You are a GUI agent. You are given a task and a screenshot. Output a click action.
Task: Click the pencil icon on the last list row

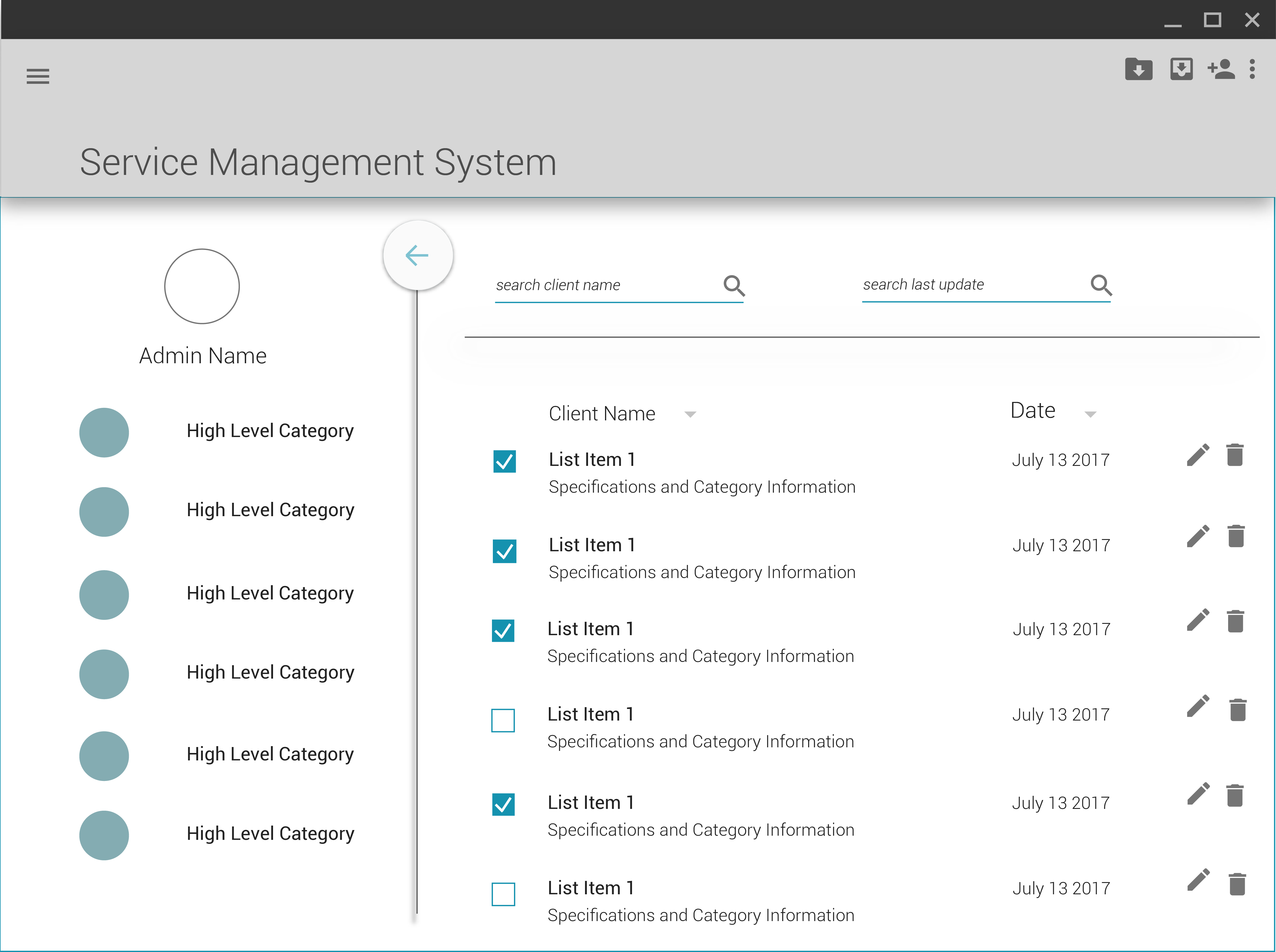(1199, 881)
